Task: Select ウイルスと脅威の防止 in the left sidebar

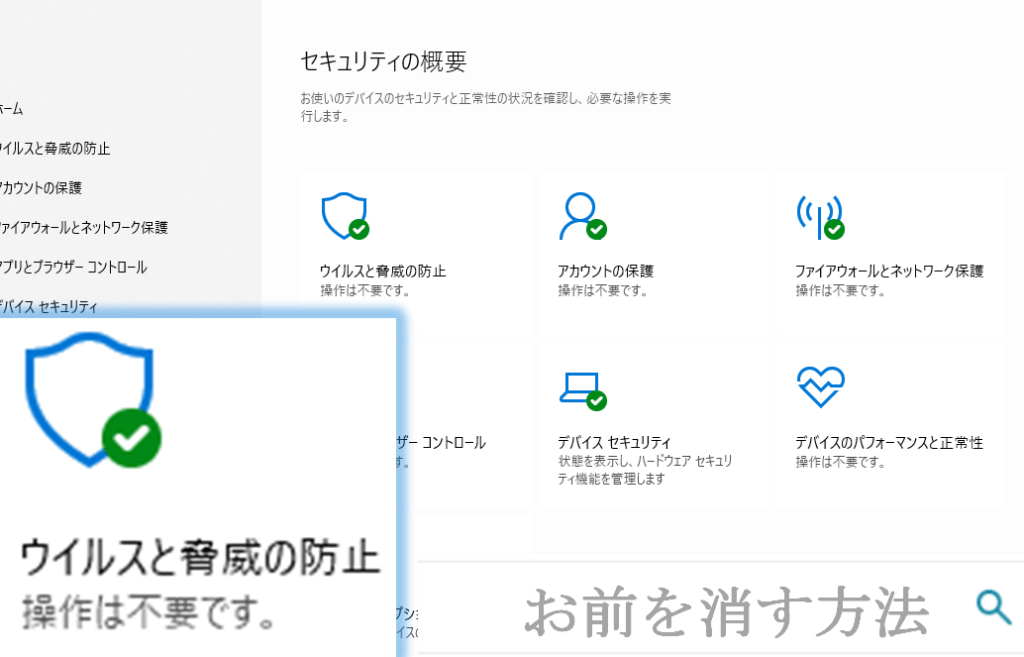Action: [55, 149]
